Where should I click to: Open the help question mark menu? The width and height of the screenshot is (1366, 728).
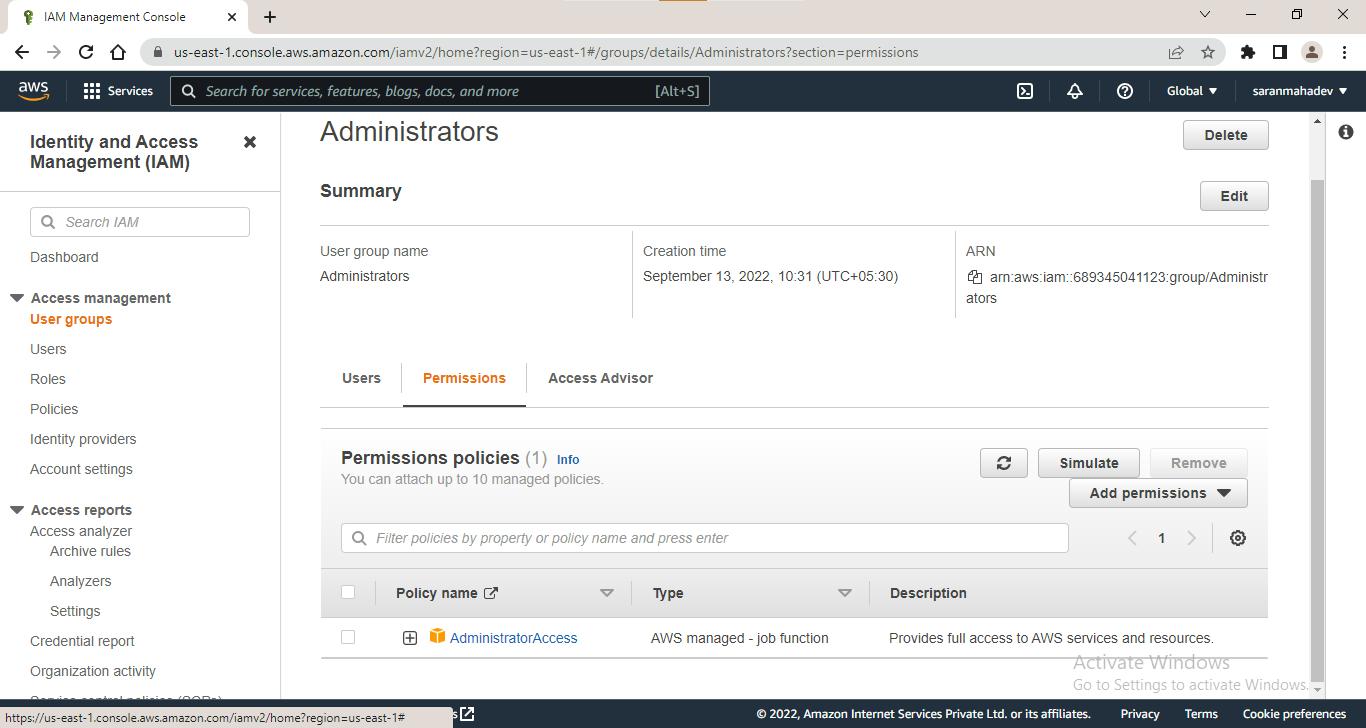(1125, 91)
